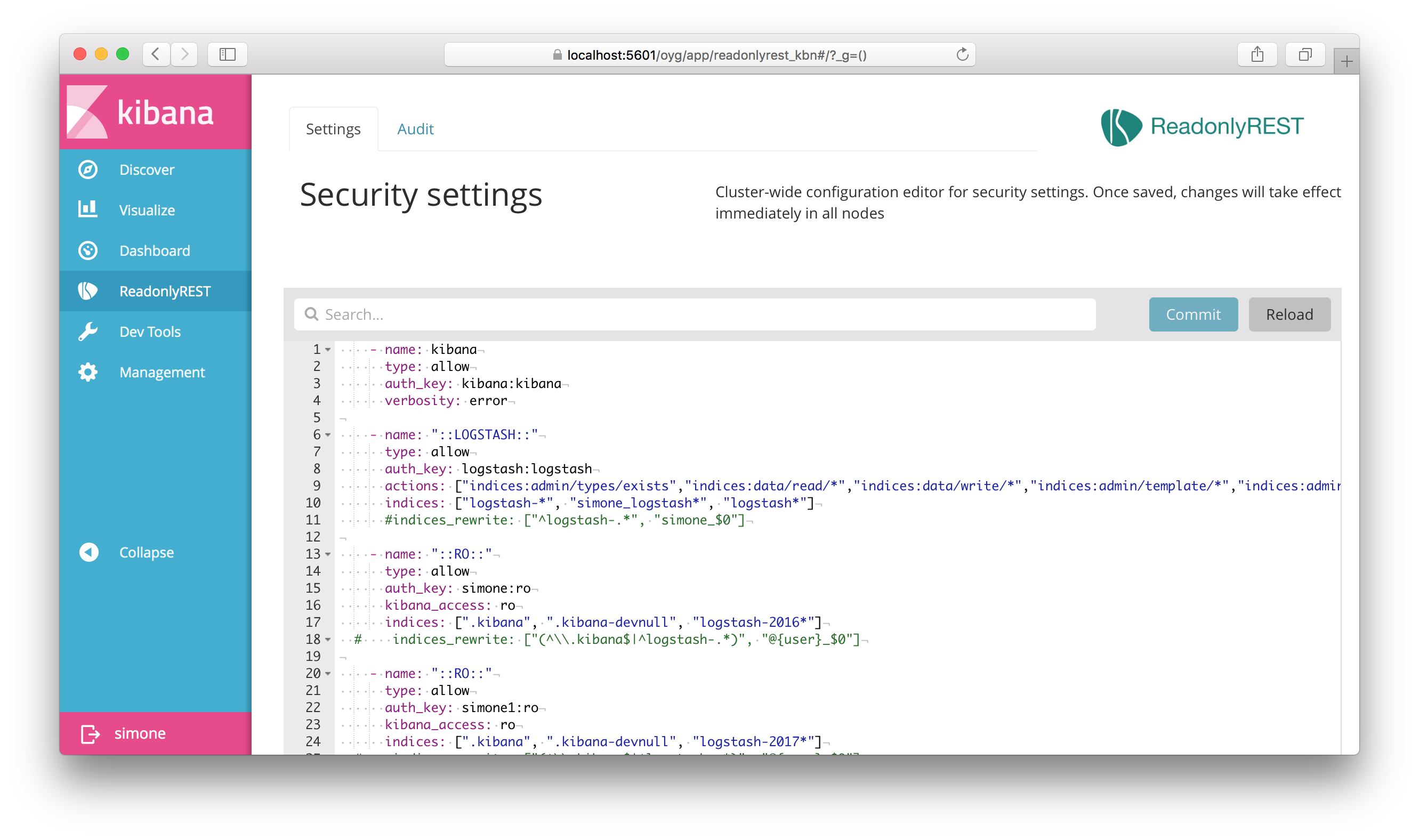
Task: Click the logout icon next to simone
Action: [91, 734]
